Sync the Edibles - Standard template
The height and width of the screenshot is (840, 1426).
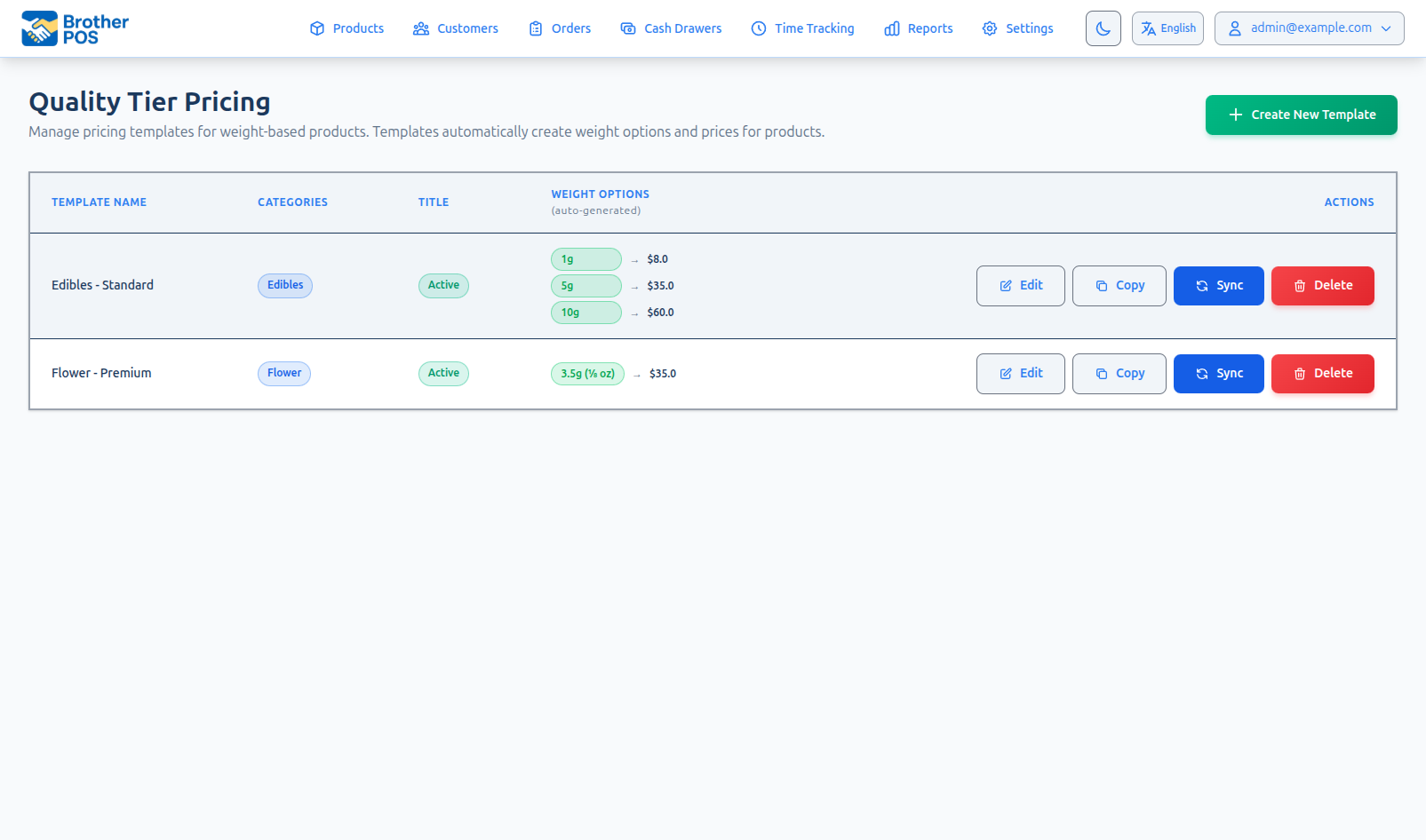[1218, 285]
